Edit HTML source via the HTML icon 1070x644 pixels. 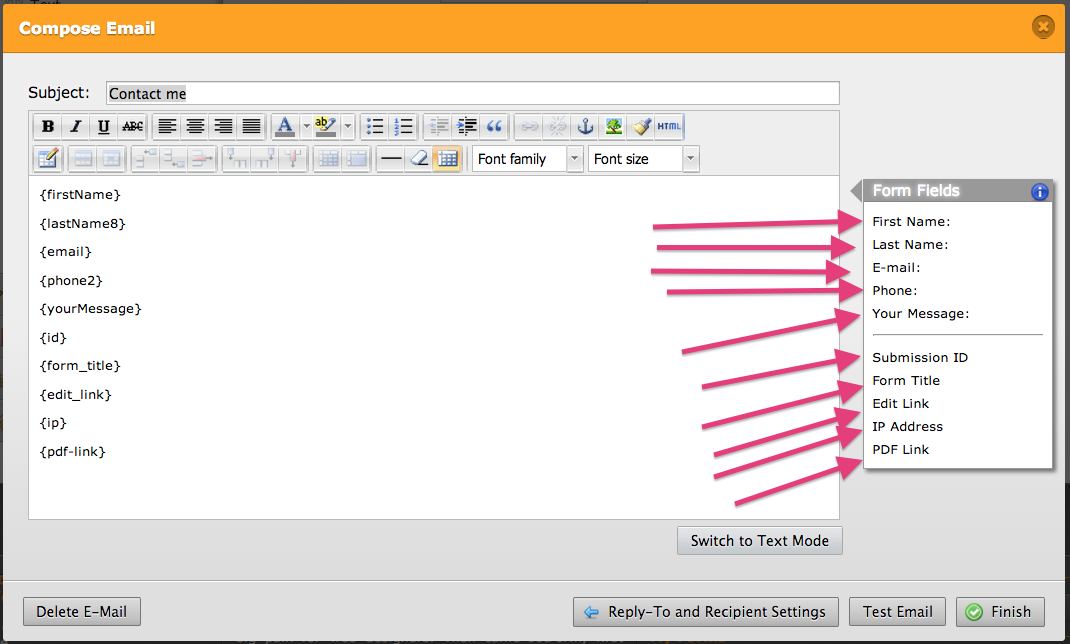[x=670, y=127]
